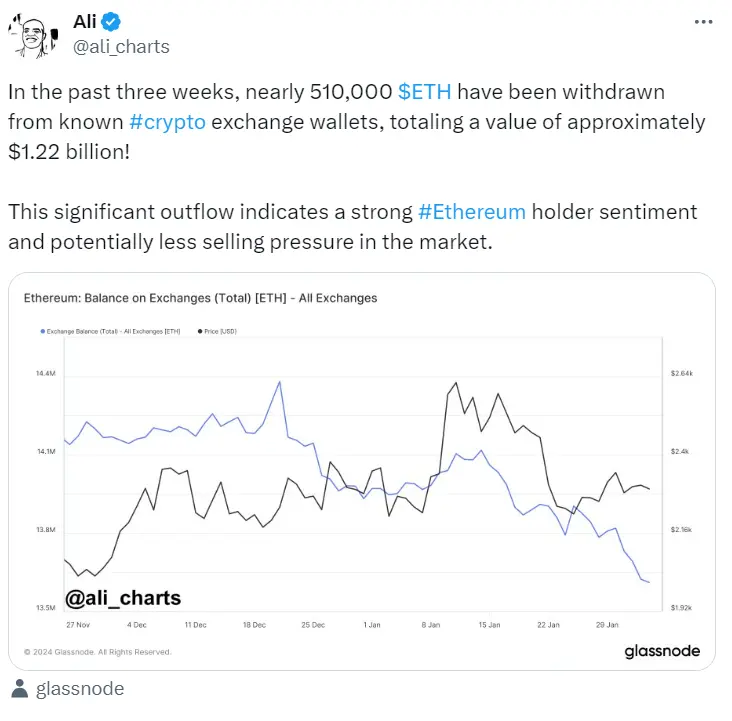Open the three-dot more options menu
The width and height of the screenshot is (732, 721).
[703, 22]
